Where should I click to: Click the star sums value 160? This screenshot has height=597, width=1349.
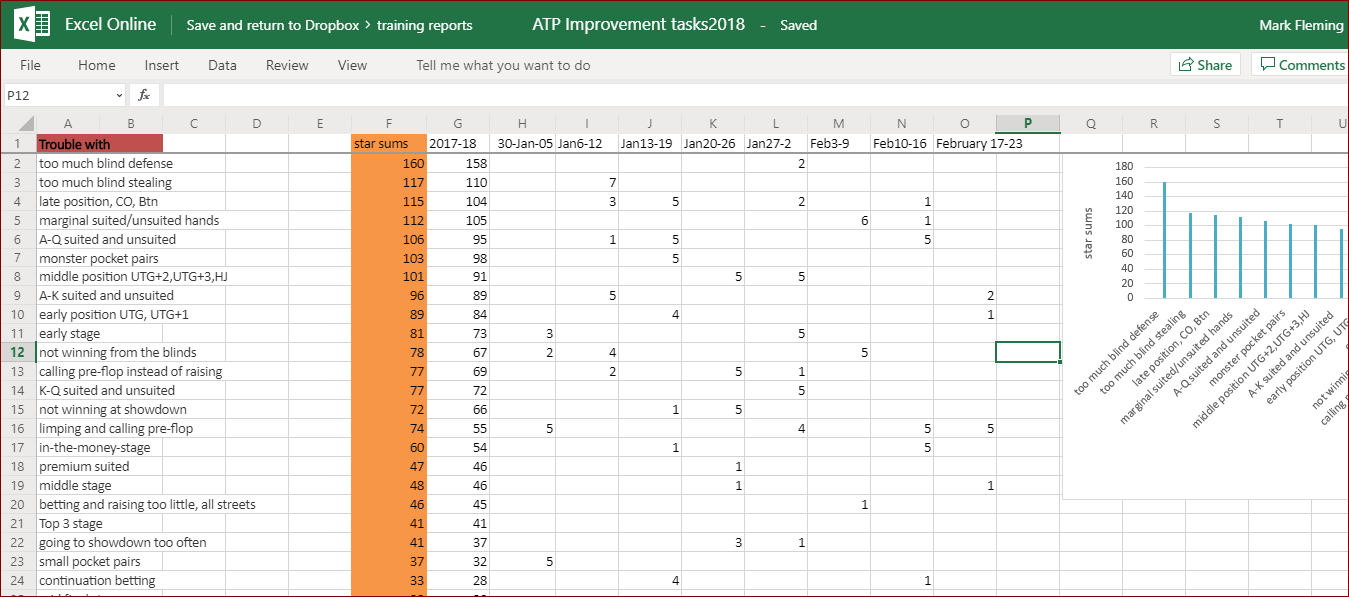click(x=389, y=163)
